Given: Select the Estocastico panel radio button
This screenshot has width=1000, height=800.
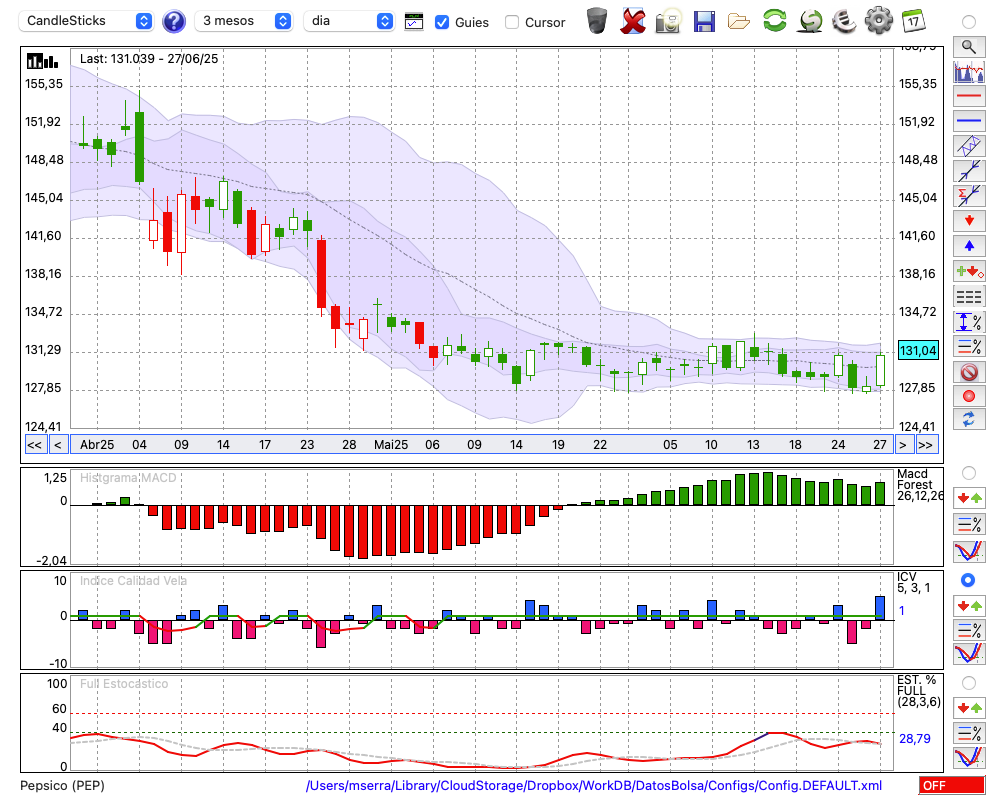Looking at the screenshot, I should coord(969,683).
